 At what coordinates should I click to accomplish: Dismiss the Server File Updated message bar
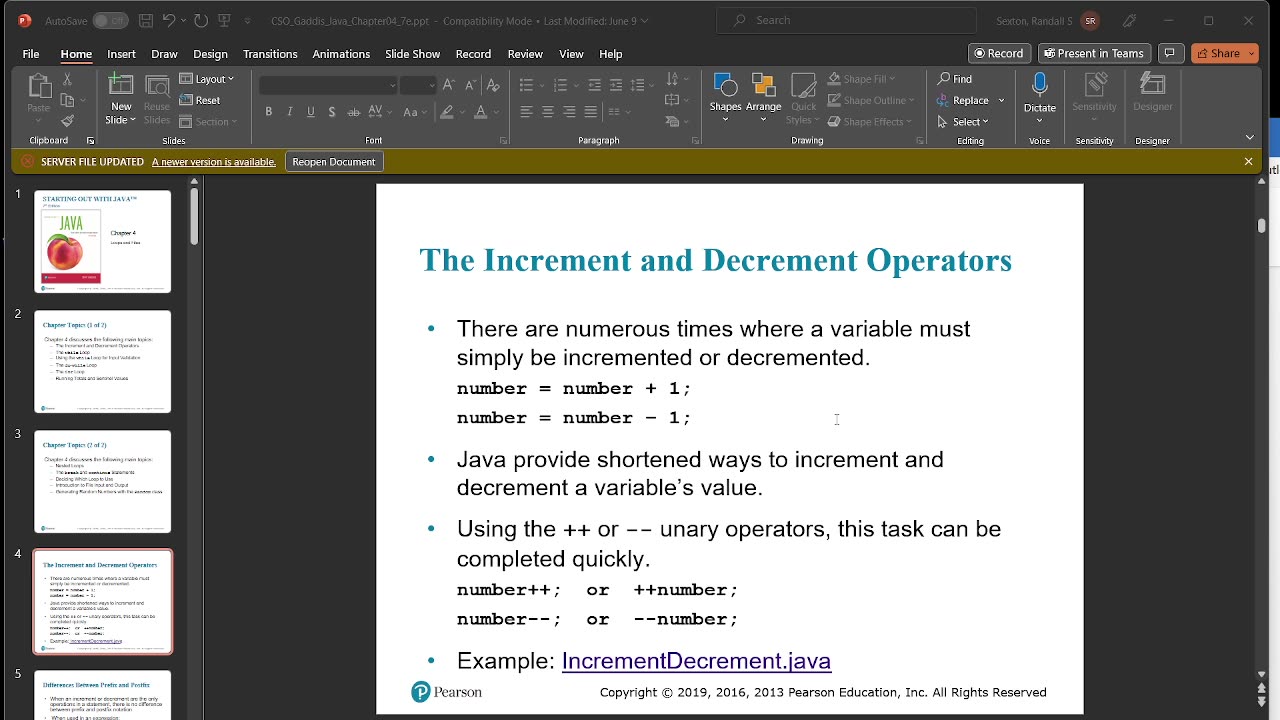coord(1248,161)
